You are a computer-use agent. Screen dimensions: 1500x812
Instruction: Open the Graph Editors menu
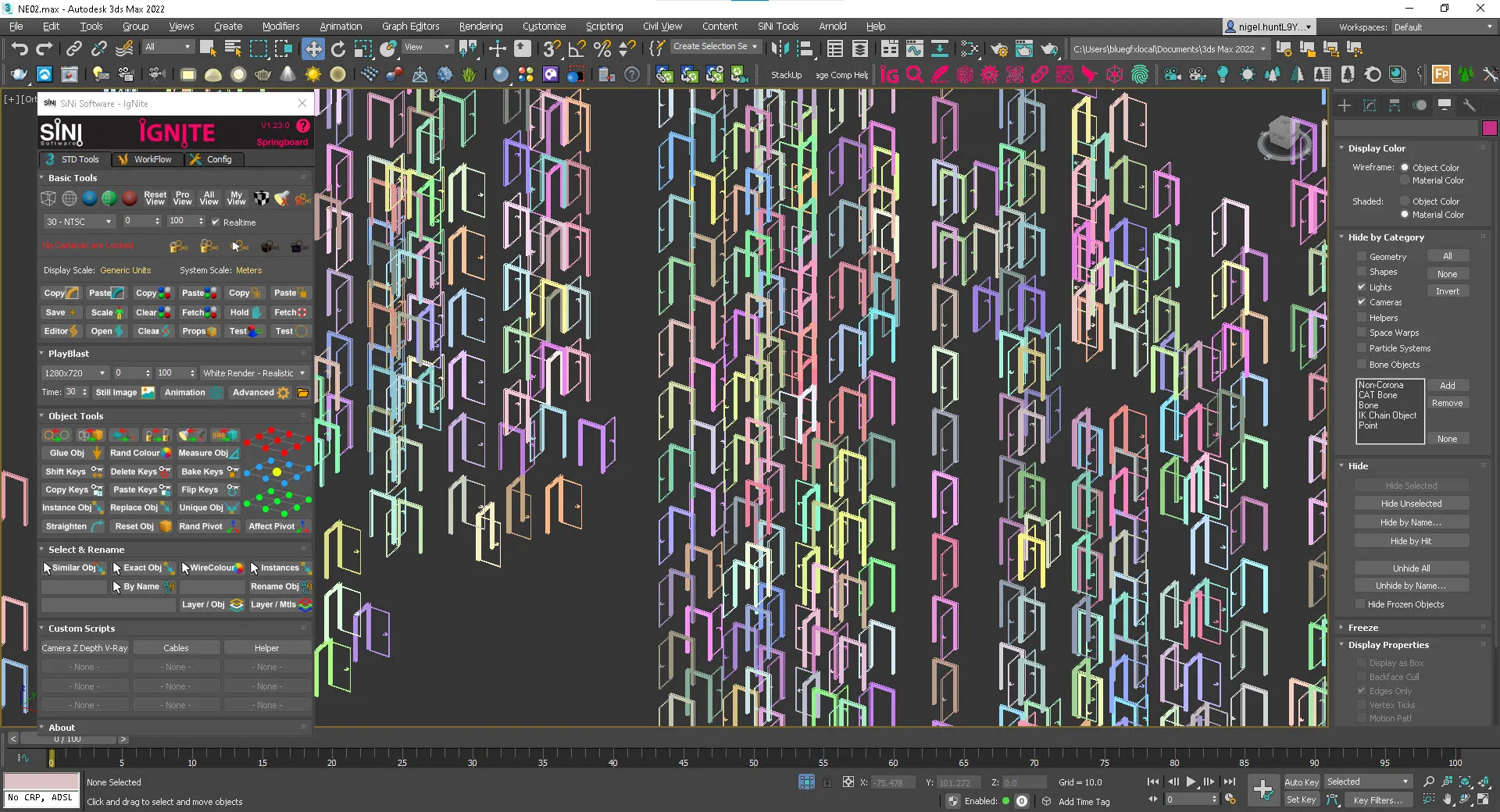click(x=410, y=27)
